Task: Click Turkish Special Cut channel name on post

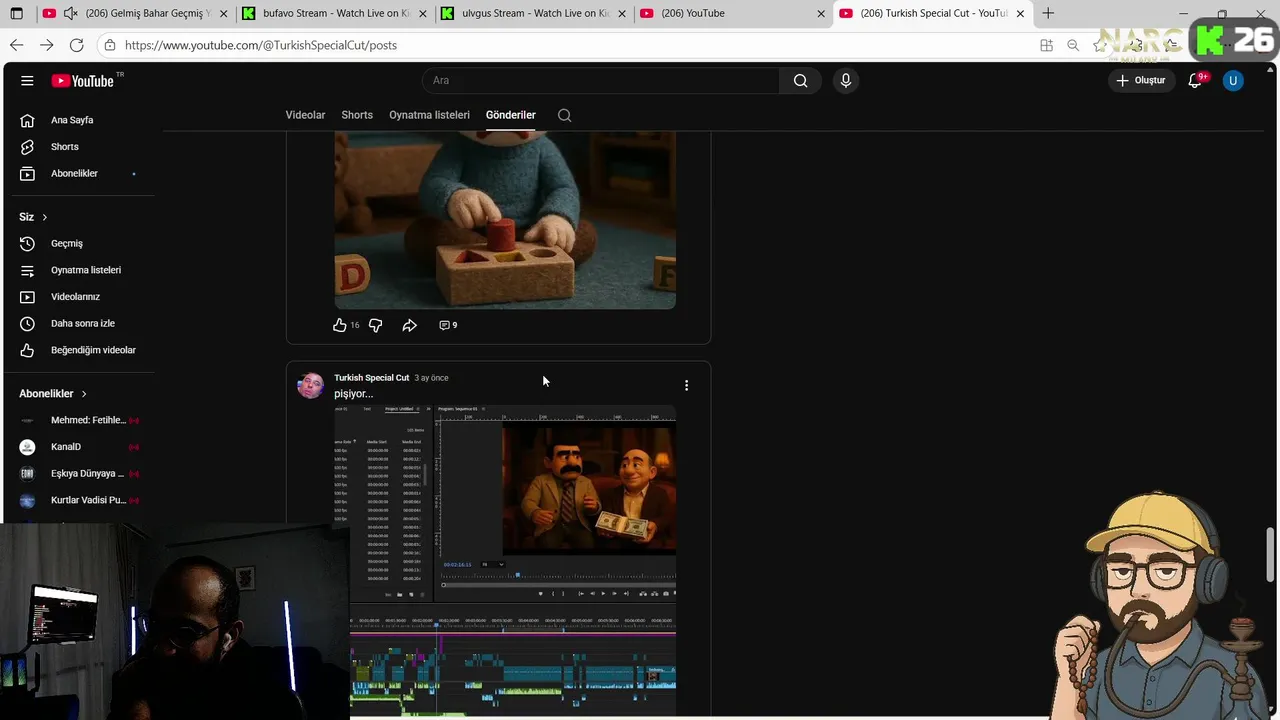Action: [372, 378]
